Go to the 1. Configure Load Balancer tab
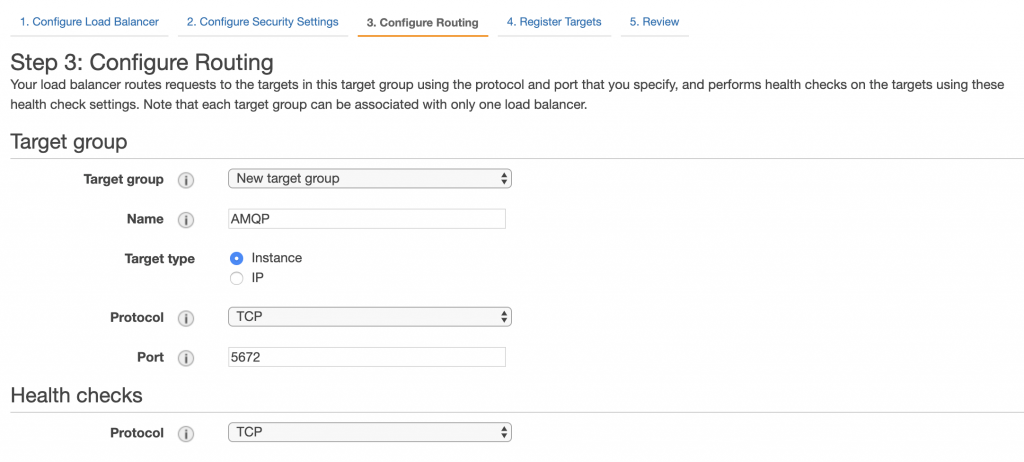The image size is (1024, 462). coord(89,22)
